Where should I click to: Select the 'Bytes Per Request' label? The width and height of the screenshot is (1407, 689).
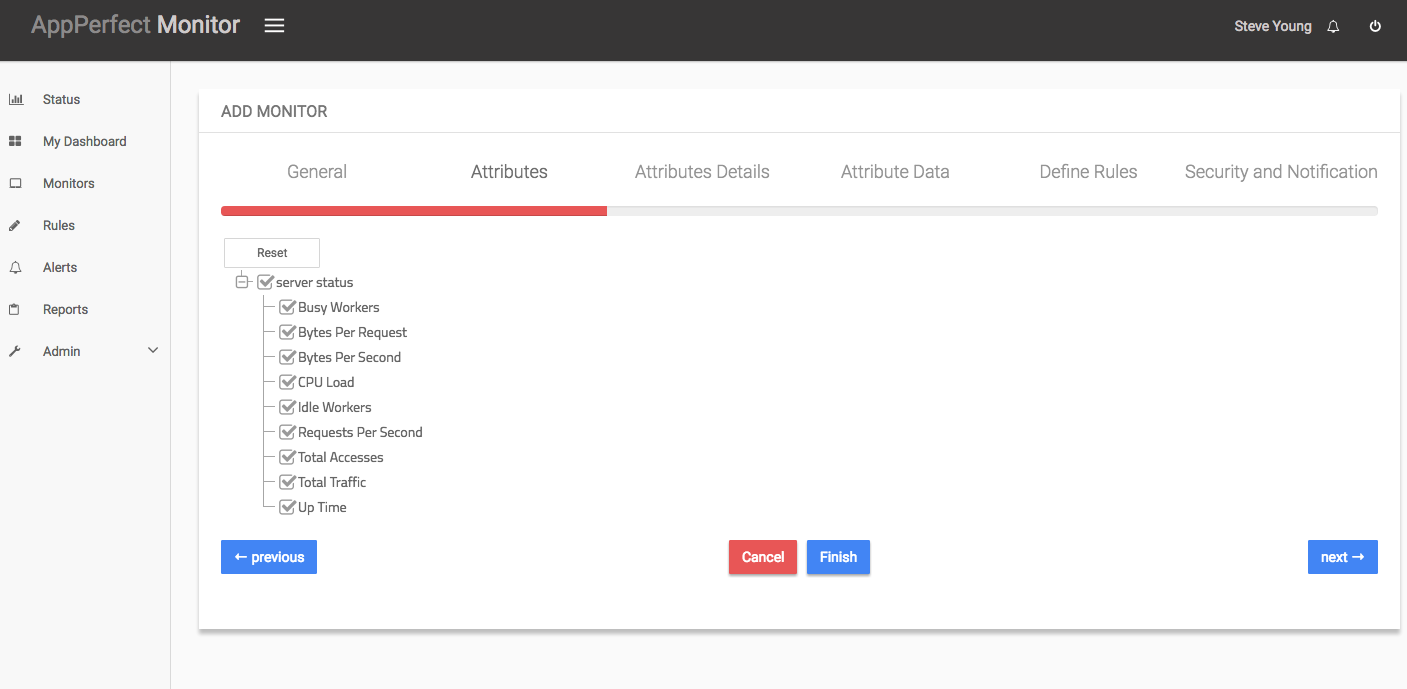click(353, 332)
